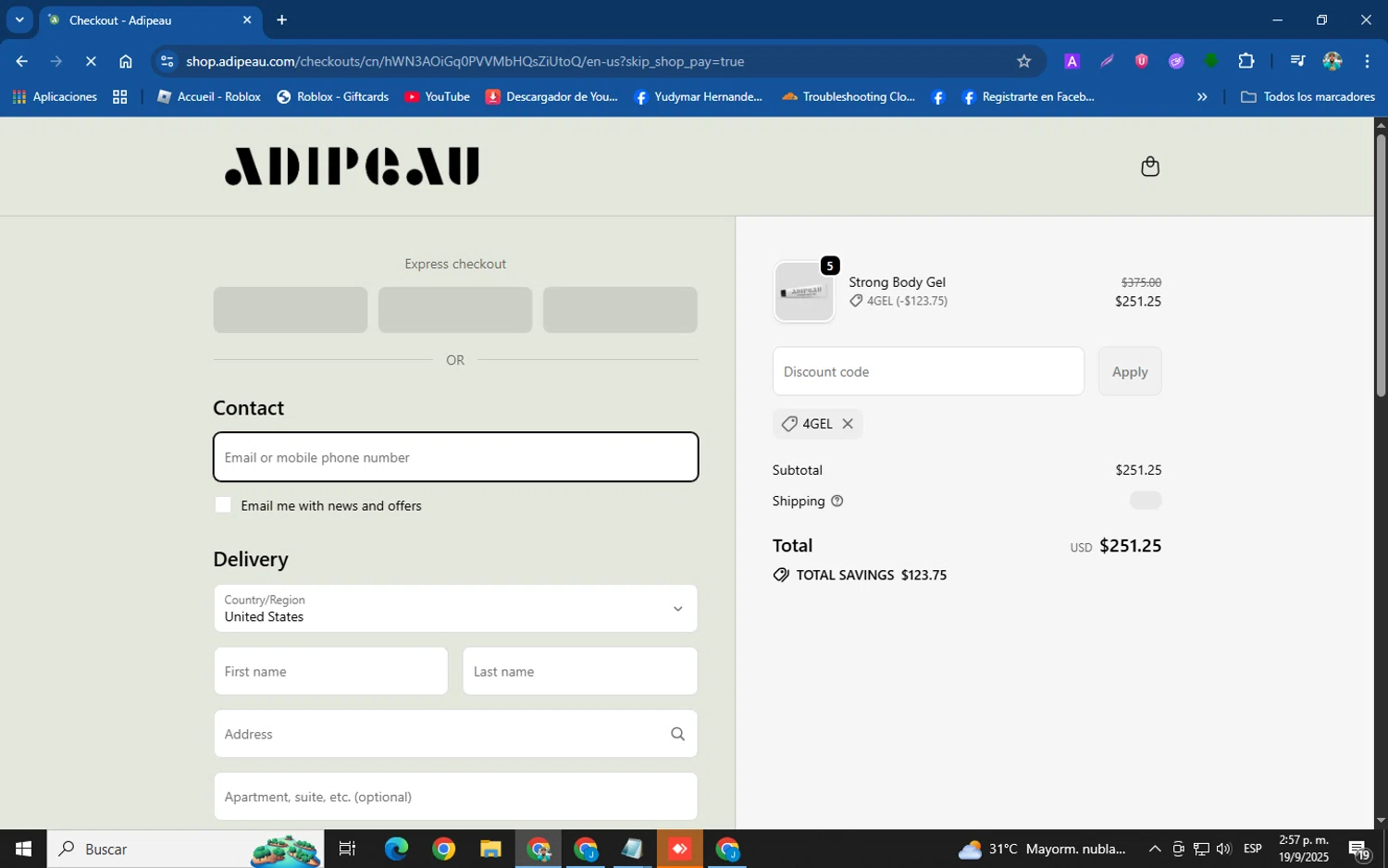Show more bookmarks with the chevron
Screen dimensions: 1388x868
click(1202, 96)
